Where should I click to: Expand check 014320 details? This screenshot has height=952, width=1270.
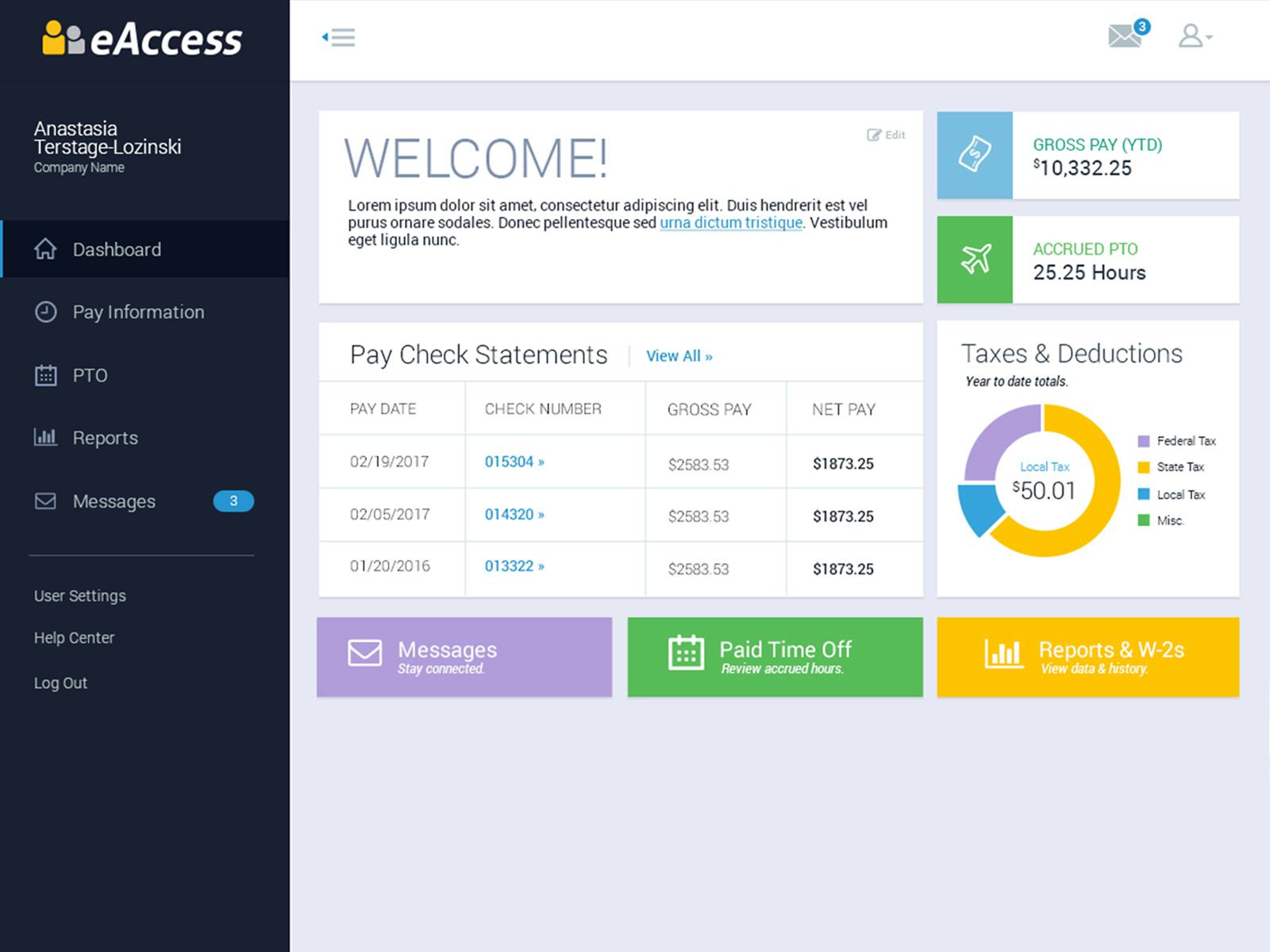514,514
